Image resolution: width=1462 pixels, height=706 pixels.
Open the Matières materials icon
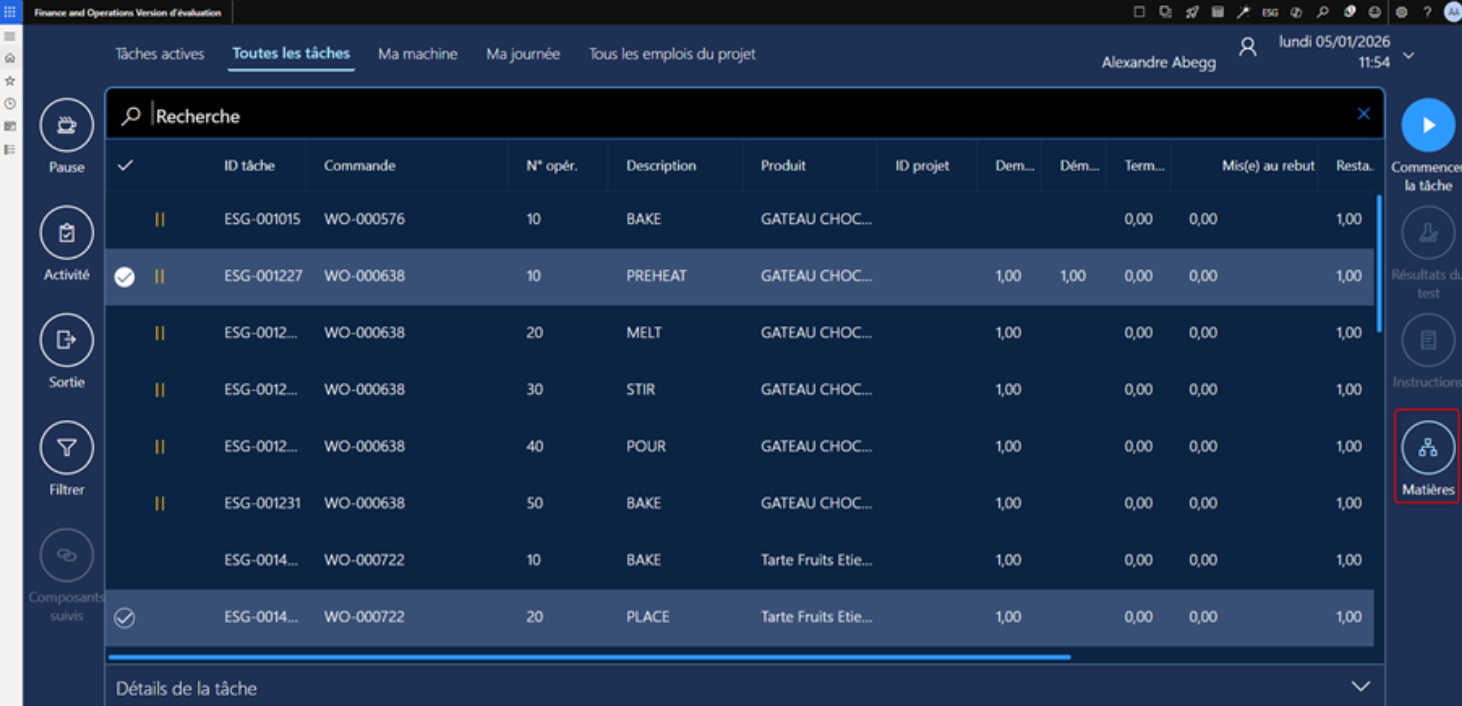[x=1427, y=449]
